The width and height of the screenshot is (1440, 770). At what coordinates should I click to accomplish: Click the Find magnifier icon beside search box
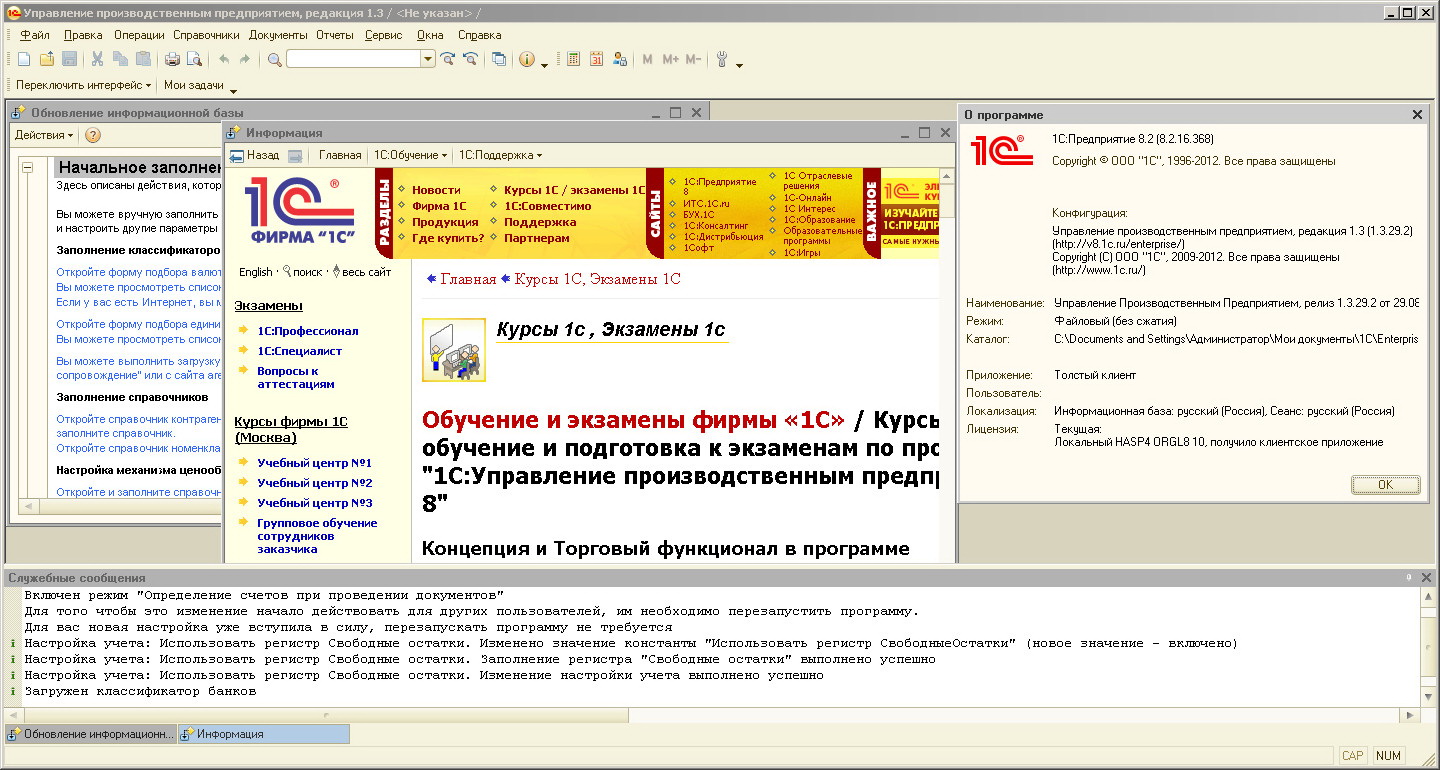[275, 60]
